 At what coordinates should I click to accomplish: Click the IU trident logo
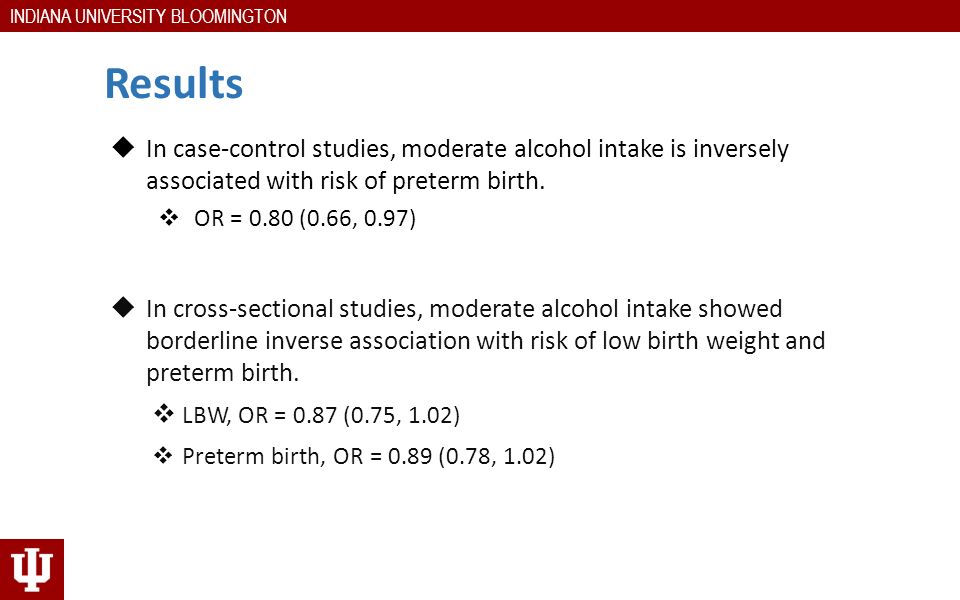[32, 569]
